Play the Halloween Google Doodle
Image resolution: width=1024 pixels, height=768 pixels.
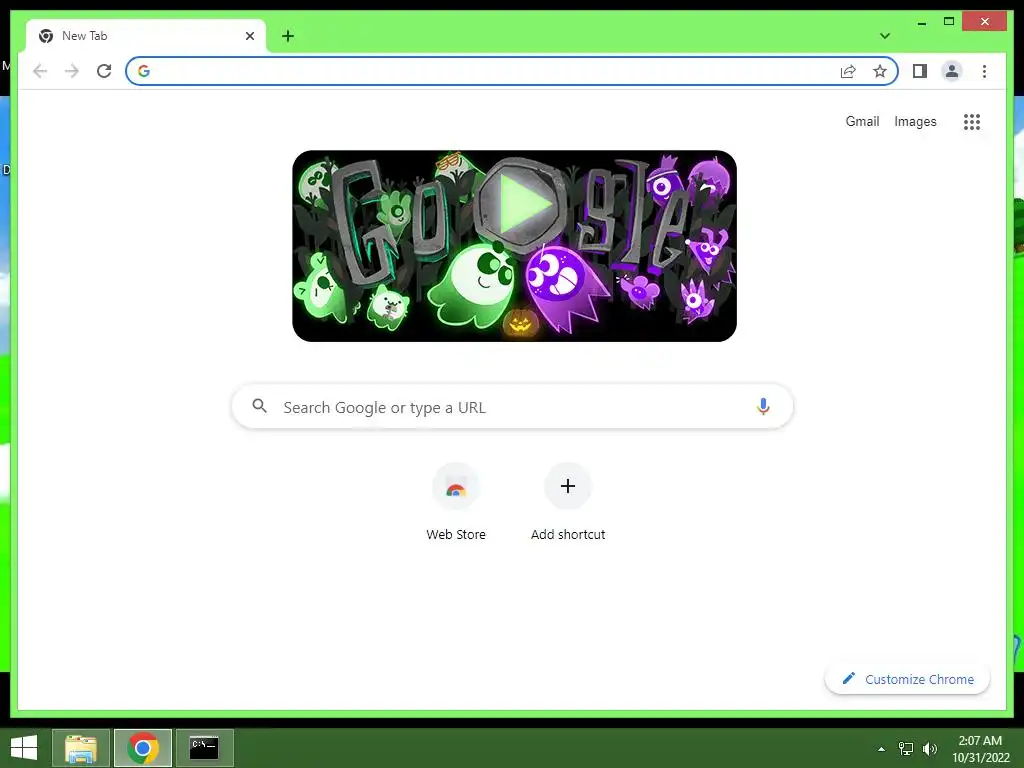(520, 206)
